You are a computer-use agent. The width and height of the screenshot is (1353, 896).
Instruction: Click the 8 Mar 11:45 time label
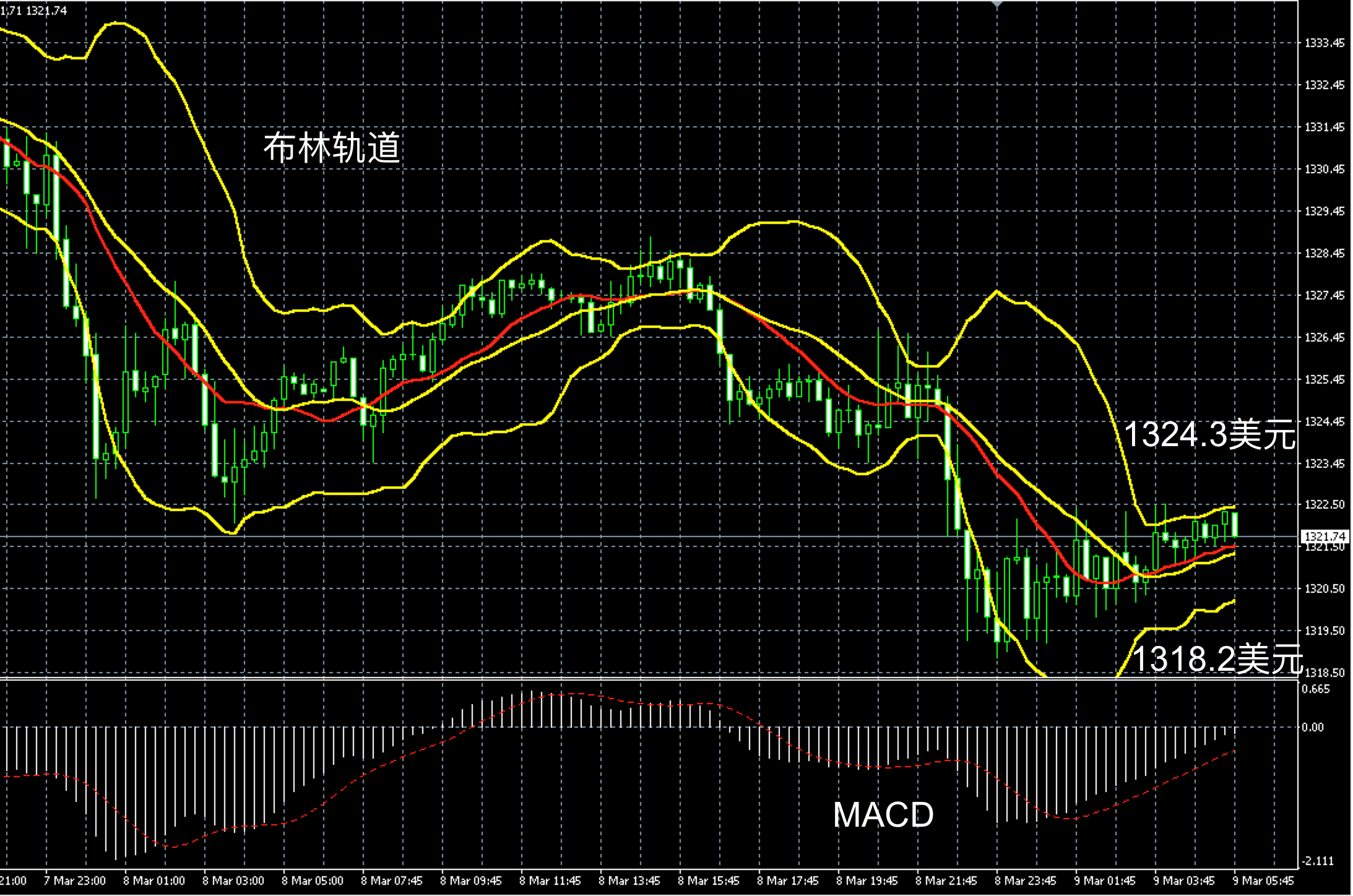550,881
